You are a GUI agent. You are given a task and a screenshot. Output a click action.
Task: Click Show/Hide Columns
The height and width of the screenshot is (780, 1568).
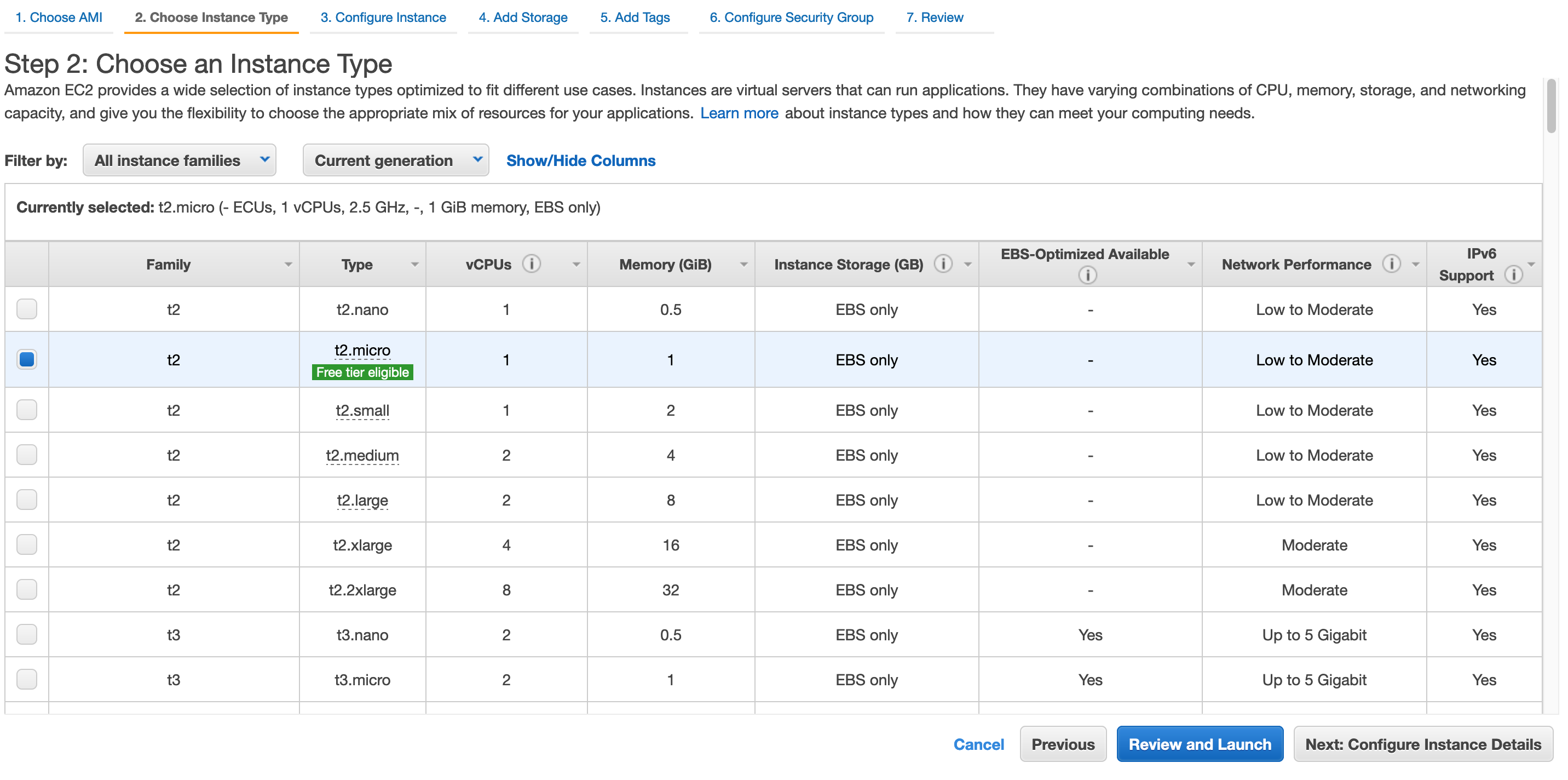click(581, 160)
